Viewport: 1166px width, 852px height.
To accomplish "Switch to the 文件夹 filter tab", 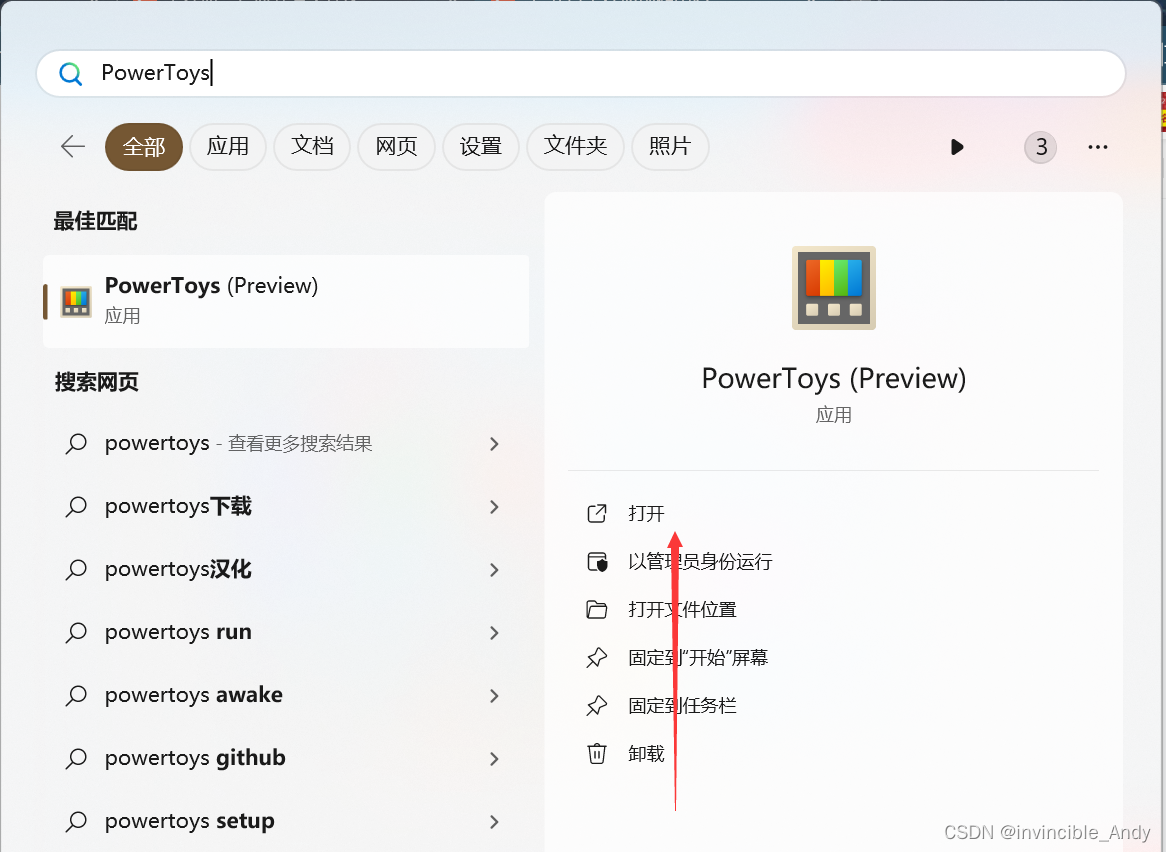I will click(576, 146).
